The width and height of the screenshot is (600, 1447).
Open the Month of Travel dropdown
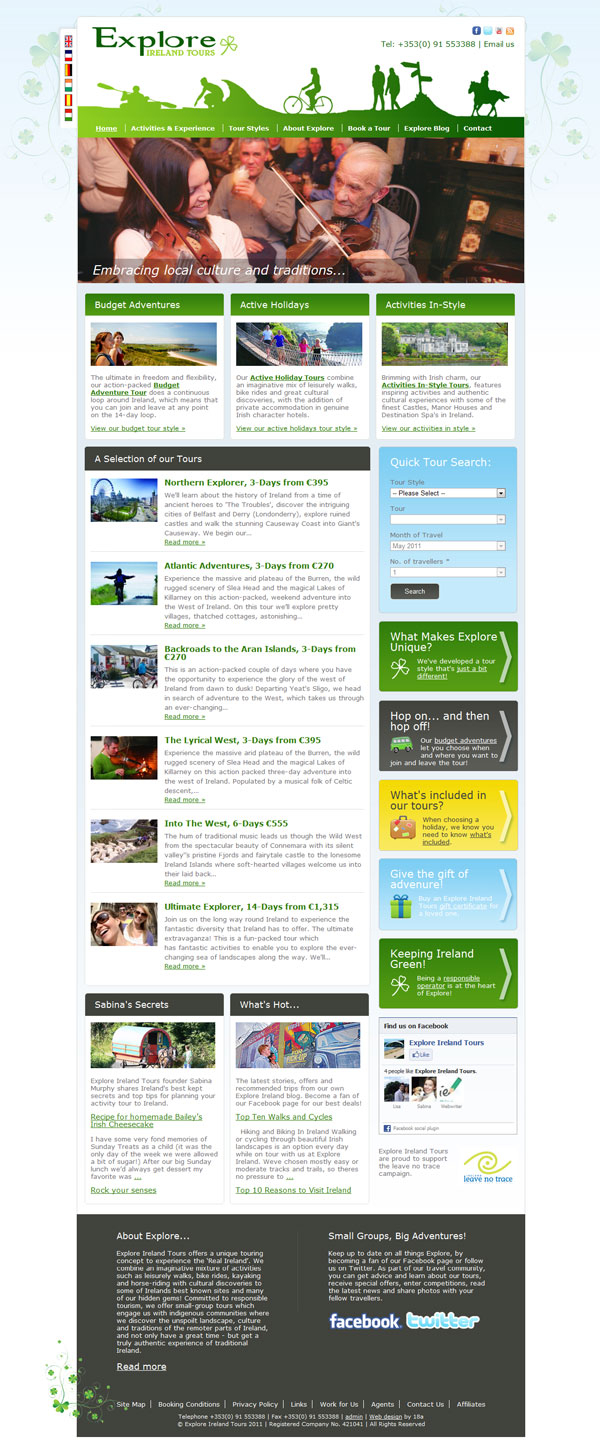(447, 546)
